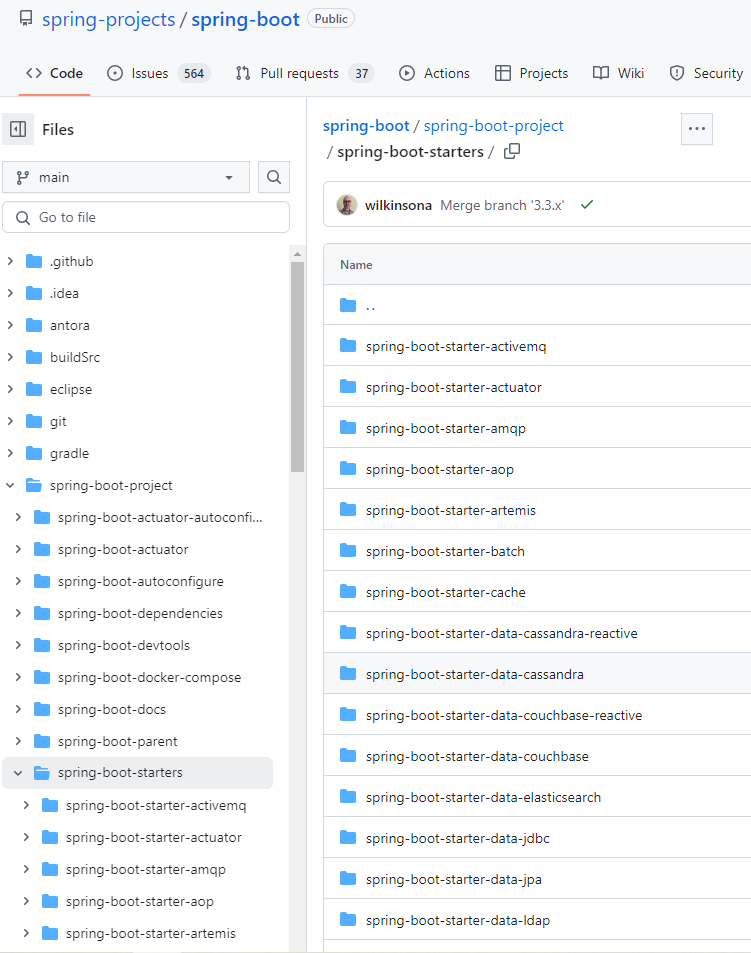
Task: Open spring-boot-starter-data-couchbase-reactive folder
Action: (x=504, y=715)
